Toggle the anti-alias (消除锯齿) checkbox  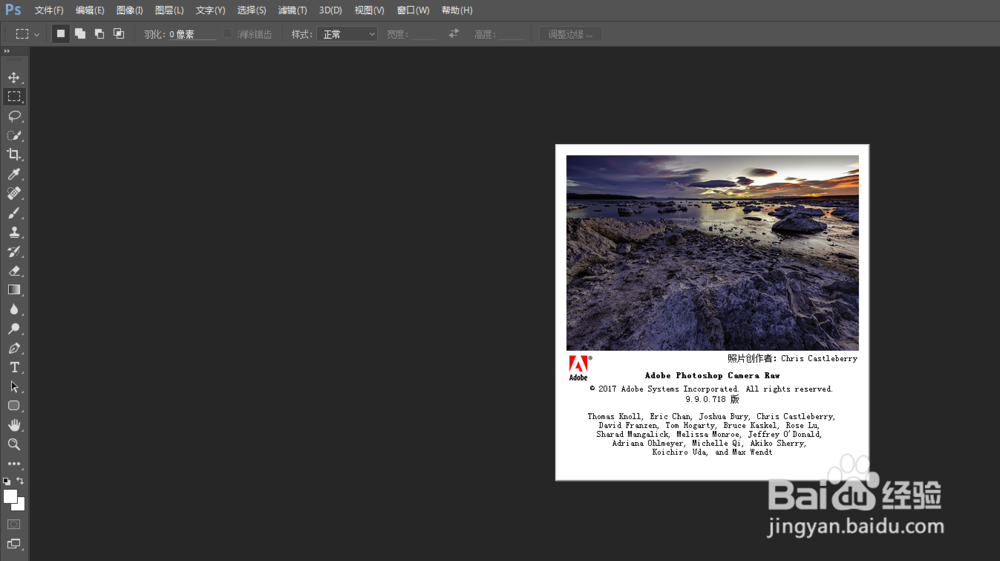[x=228, y=34]
